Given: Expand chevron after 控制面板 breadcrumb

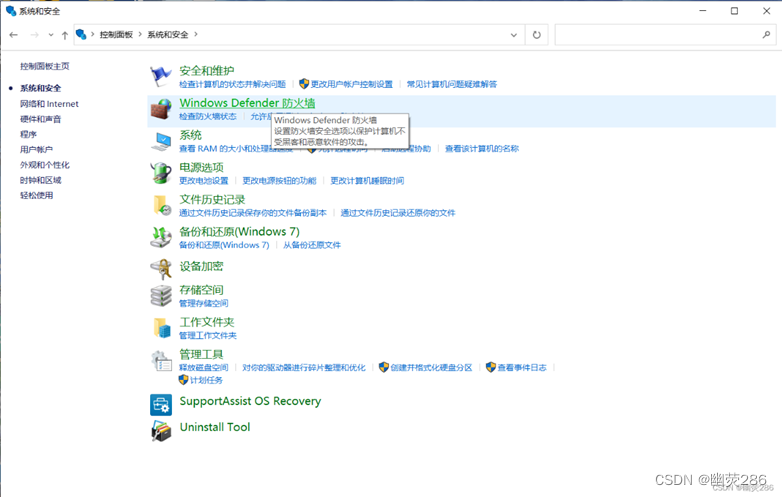Looking at the screenshot, I should (140, 34).
